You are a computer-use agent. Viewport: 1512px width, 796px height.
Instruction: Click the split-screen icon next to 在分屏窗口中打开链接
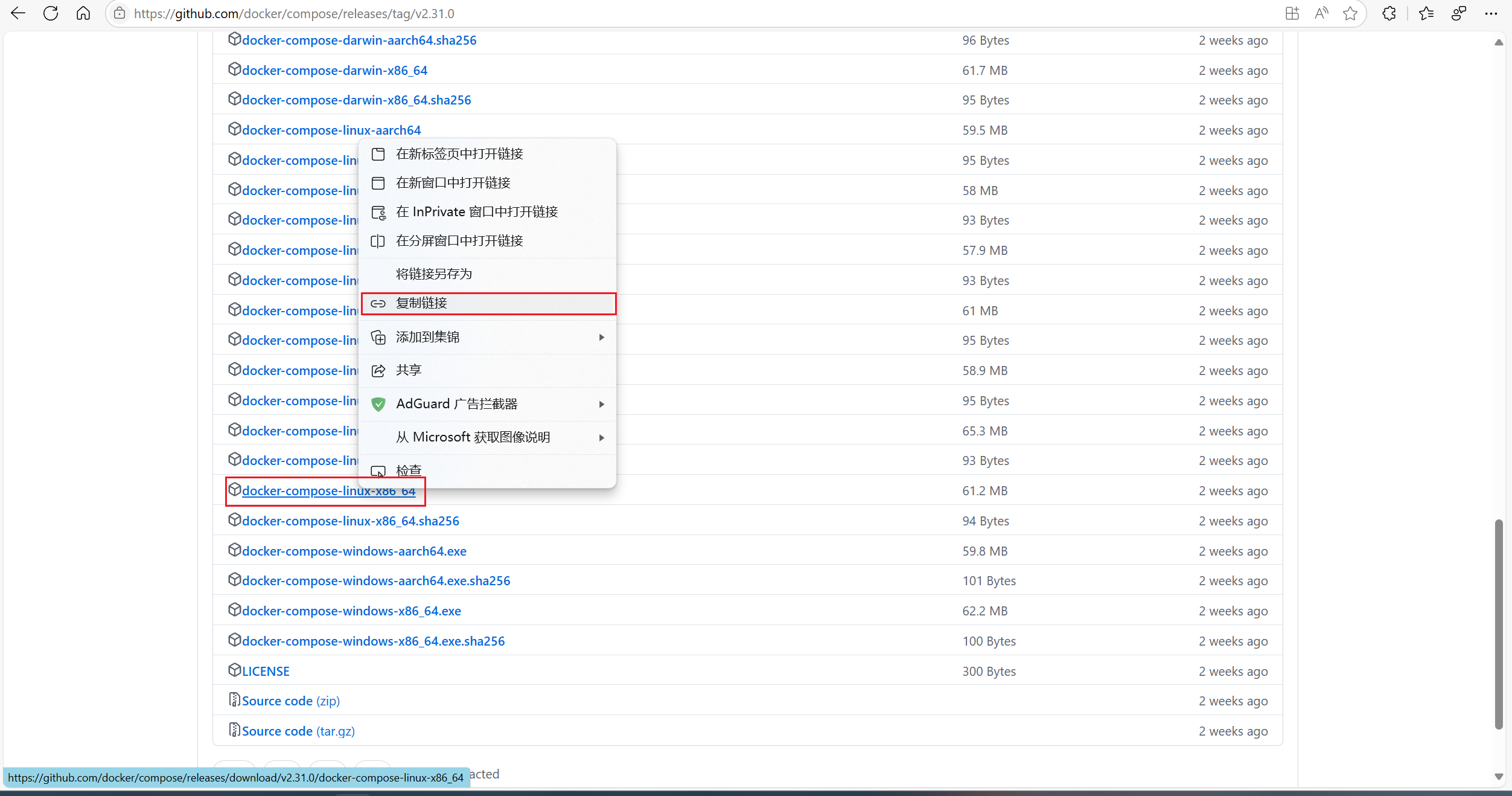pyautogui.click(x=378, y=241)
